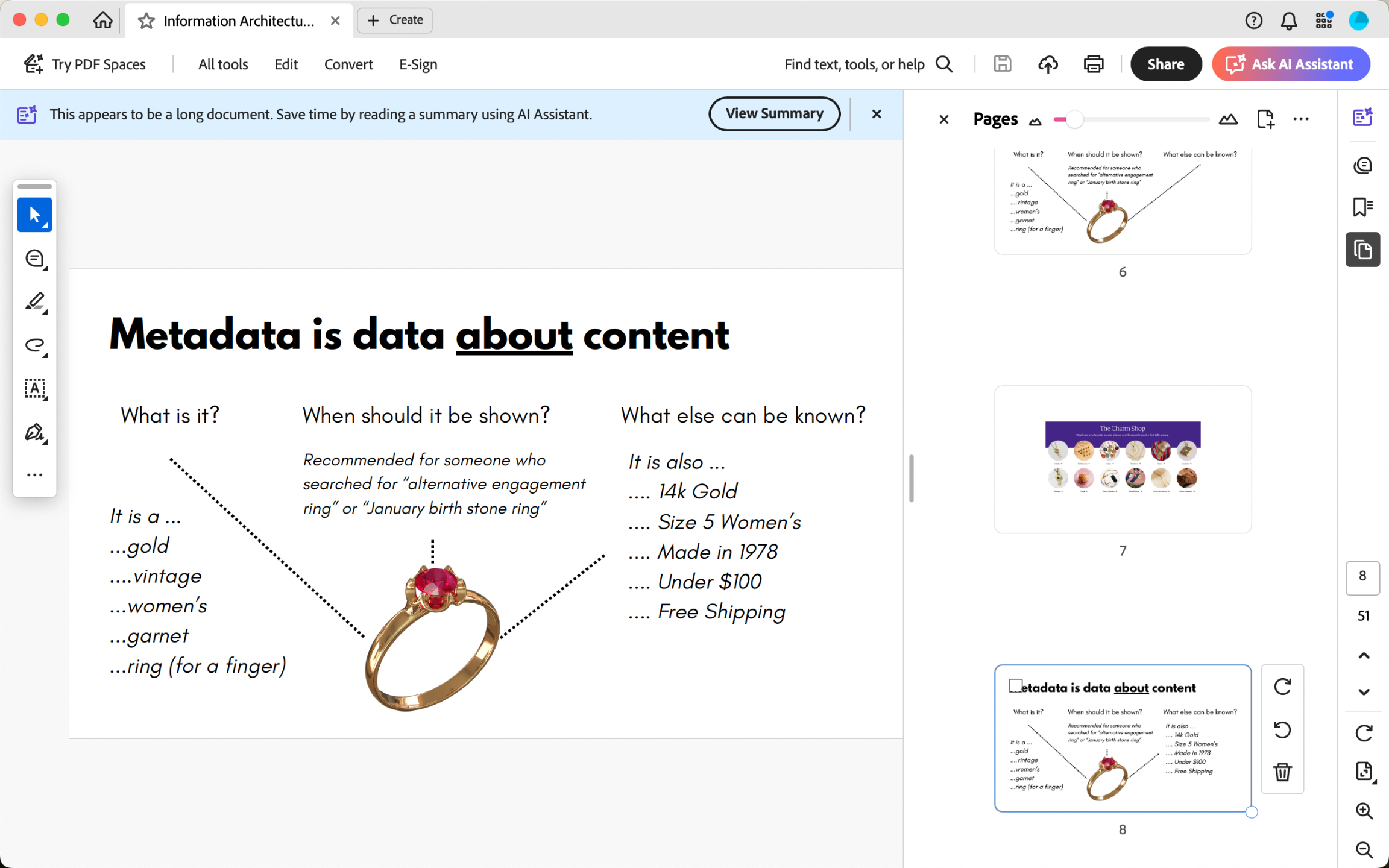Viewport: 1389px width, 868px height.
Task: Star the Information Architecture document tab
Action: tap(146, 21)
